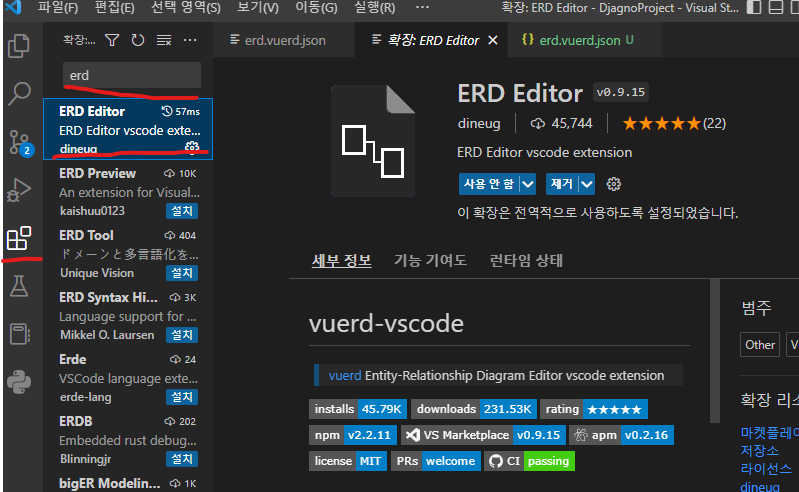Image resolution: width=799 pixels, height=492 pixels.
Task: Clear extension search results icon
Action: pos(164,40)
